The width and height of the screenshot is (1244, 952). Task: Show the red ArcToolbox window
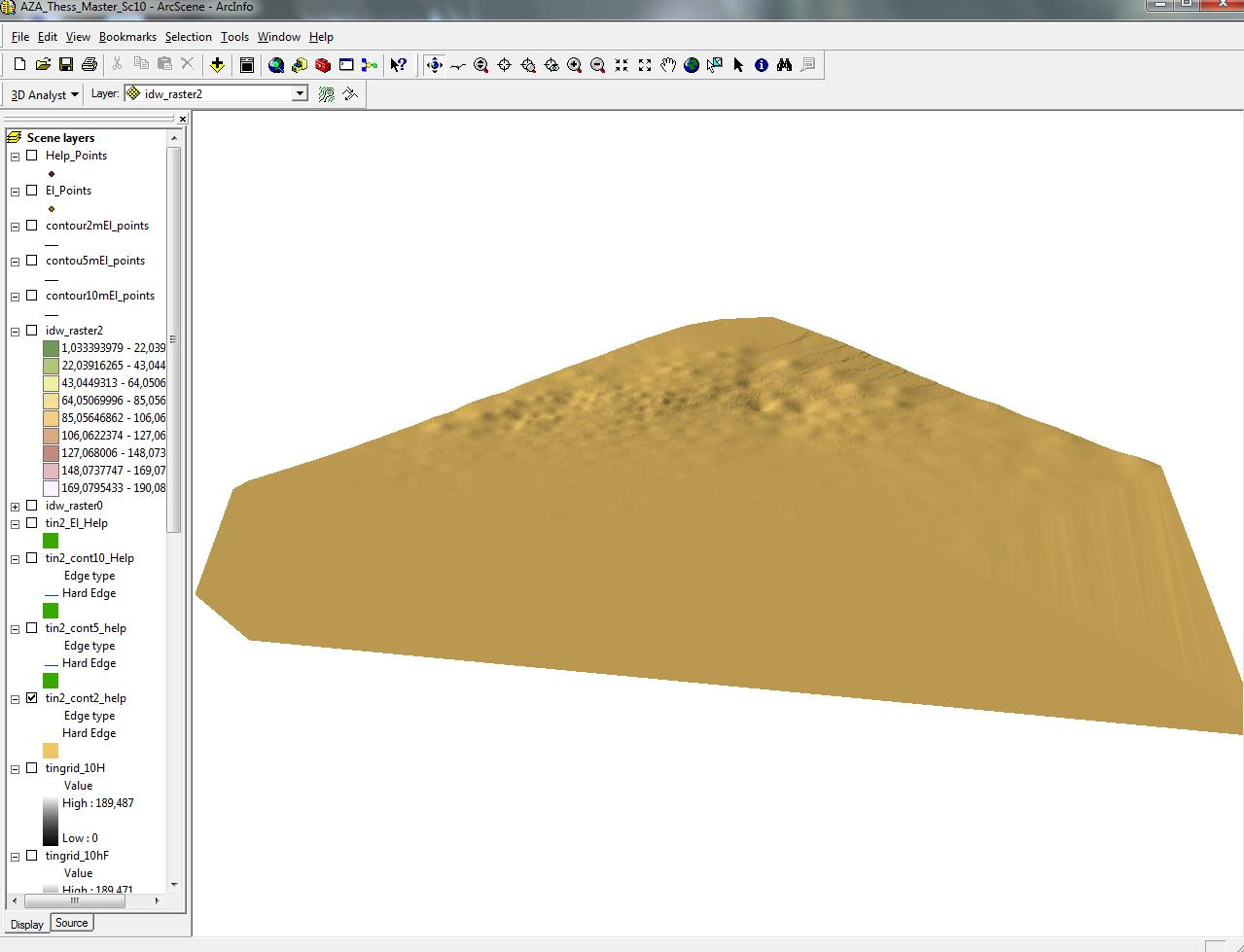323,65
